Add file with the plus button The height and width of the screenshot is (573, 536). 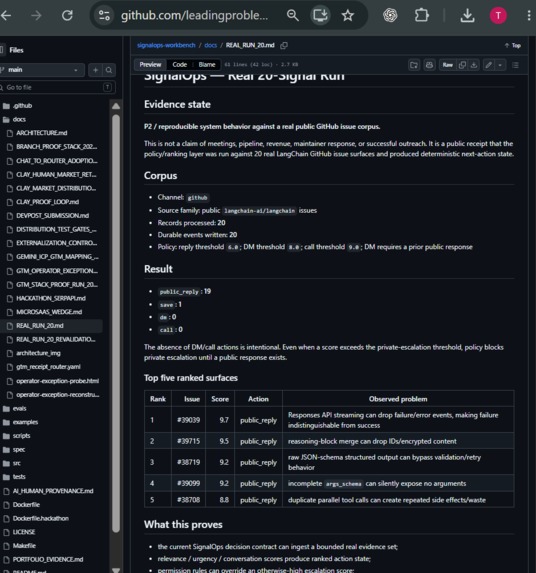tap(95, 70)
